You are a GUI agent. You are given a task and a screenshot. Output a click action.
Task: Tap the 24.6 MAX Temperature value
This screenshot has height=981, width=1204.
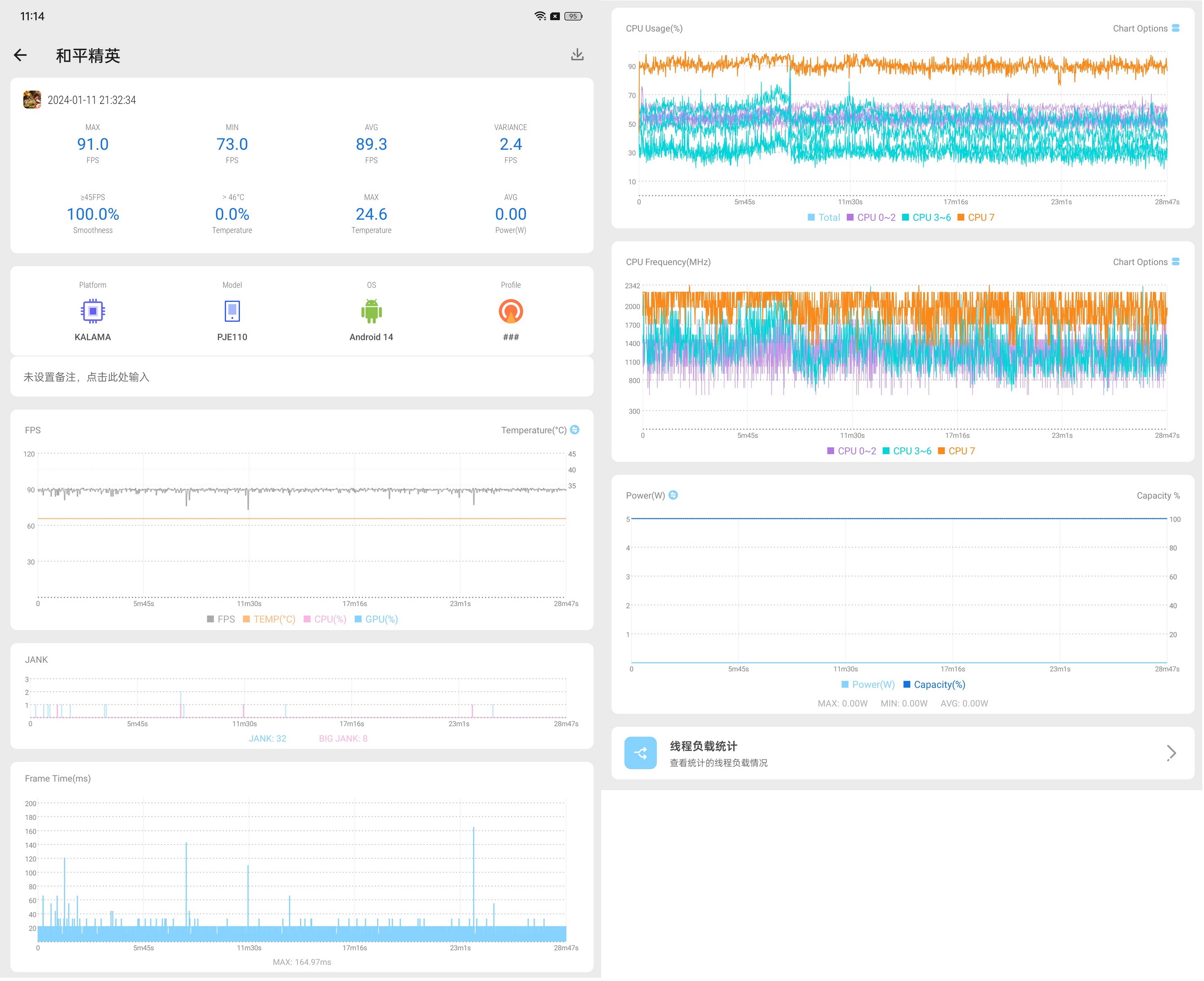(x=371, y=214)
